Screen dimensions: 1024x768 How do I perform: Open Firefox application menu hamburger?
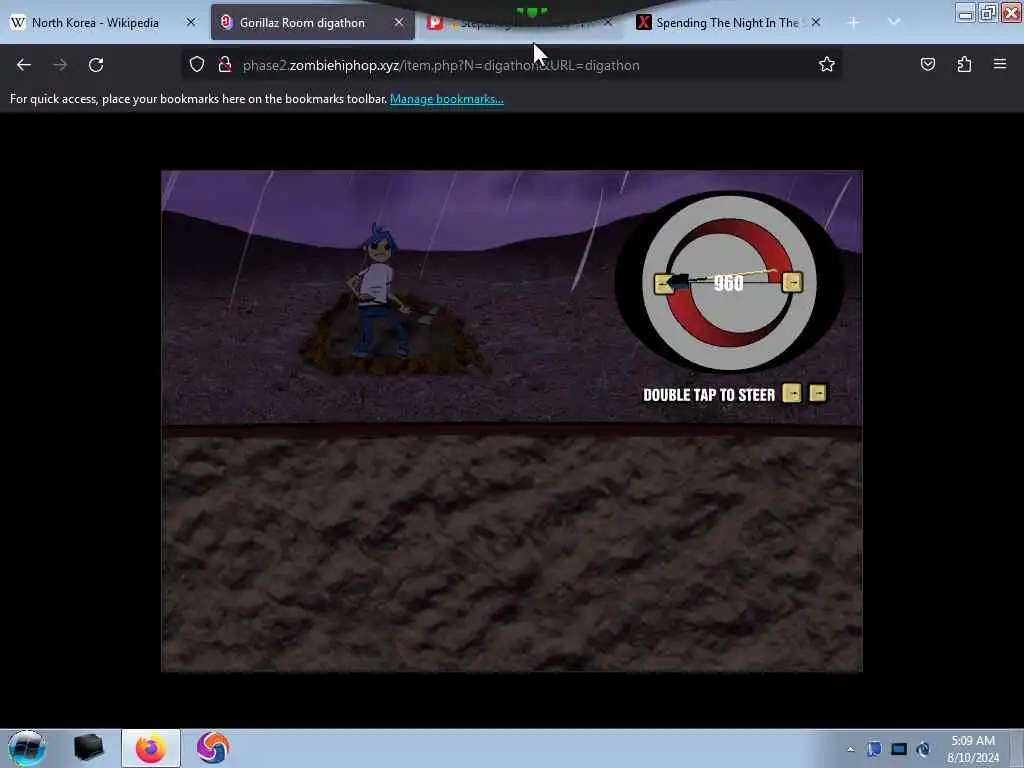[1000, 64]
